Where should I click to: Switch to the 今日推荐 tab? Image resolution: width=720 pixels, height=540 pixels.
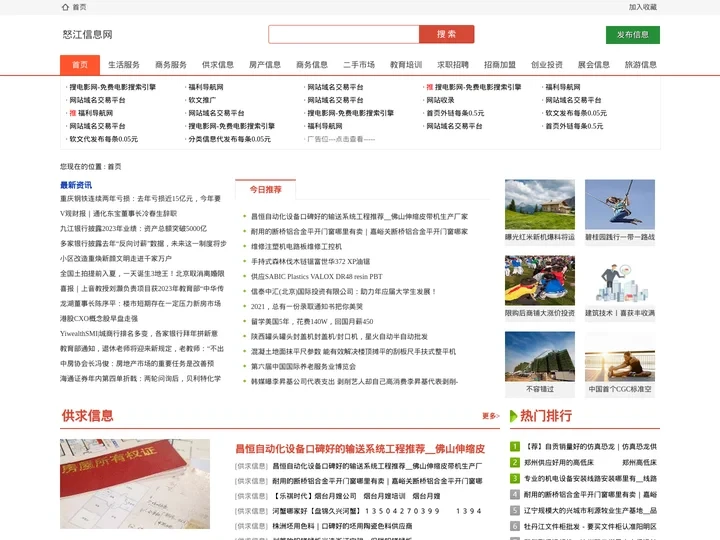(265, 189)
